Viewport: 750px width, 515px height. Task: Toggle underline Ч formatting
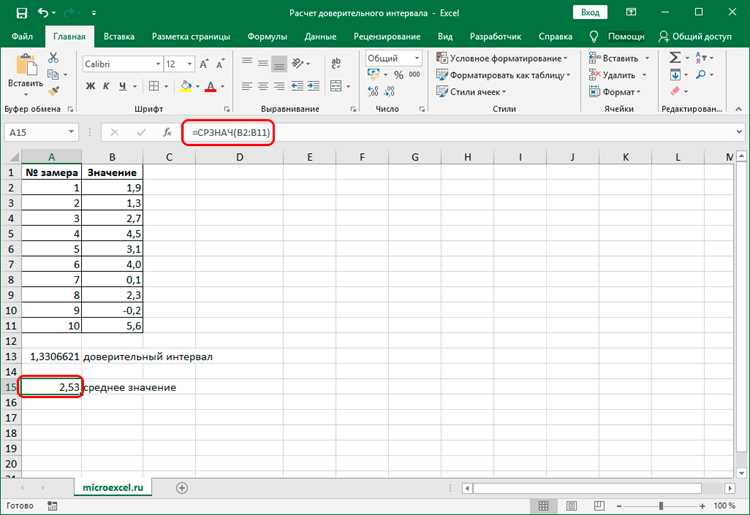[x=123, y=86]
